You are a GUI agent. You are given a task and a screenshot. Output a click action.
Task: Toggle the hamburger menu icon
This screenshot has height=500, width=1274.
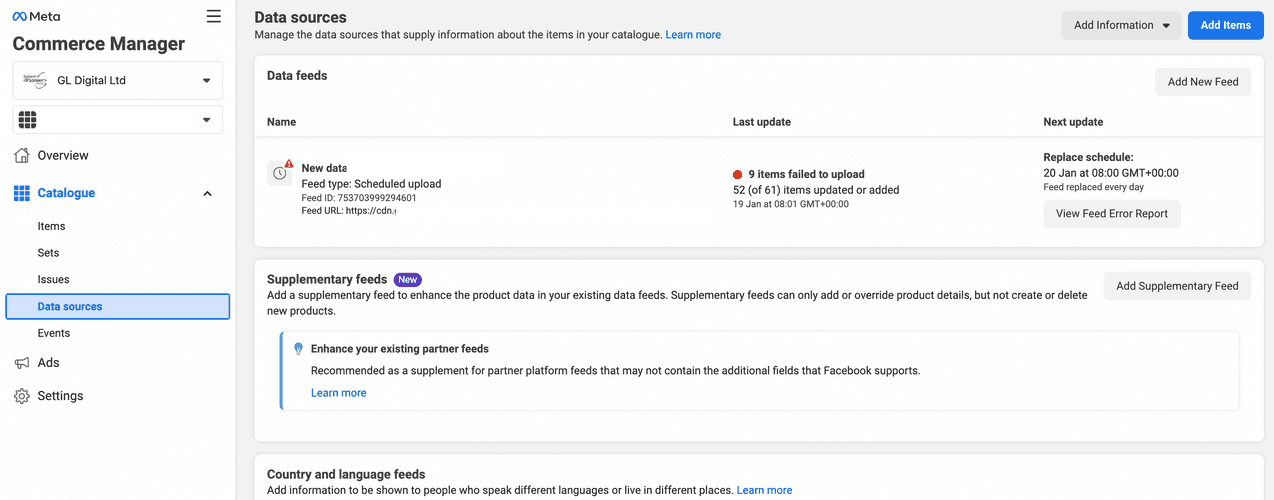click(x=213, y=16)
